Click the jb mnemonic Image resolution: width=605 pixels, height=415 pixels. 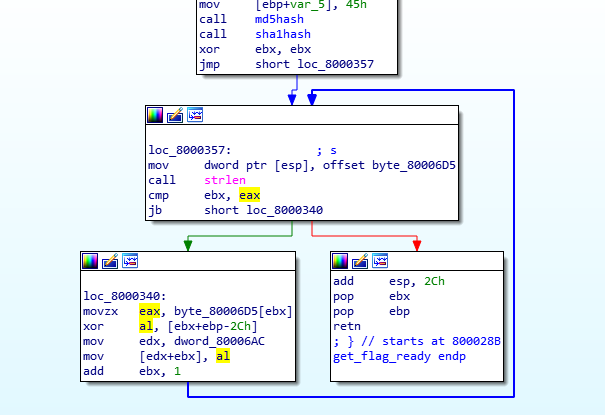tap(155, 211)
